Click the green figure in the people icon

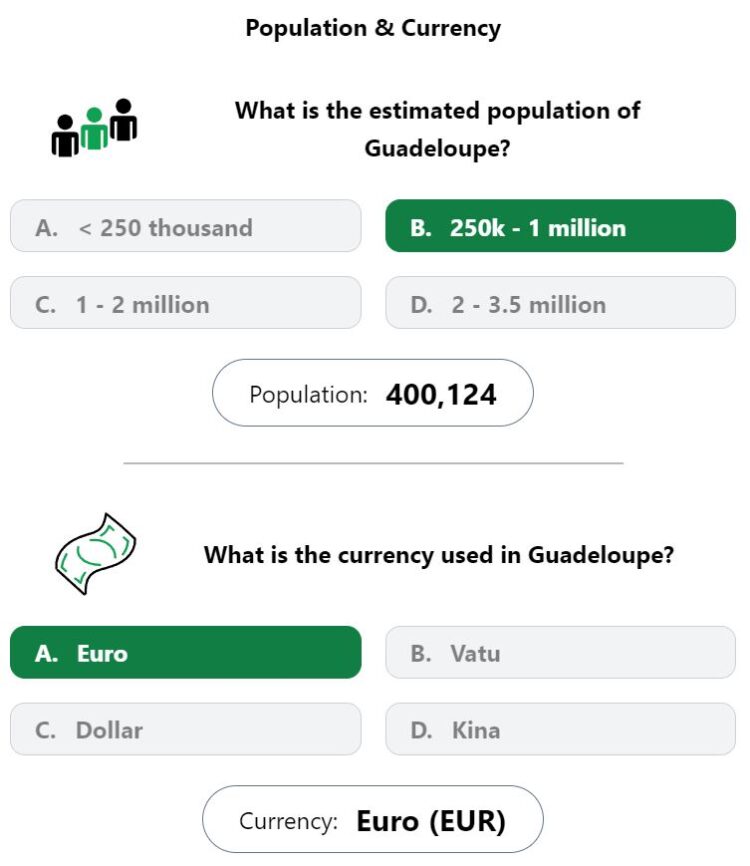pos(94,129)
